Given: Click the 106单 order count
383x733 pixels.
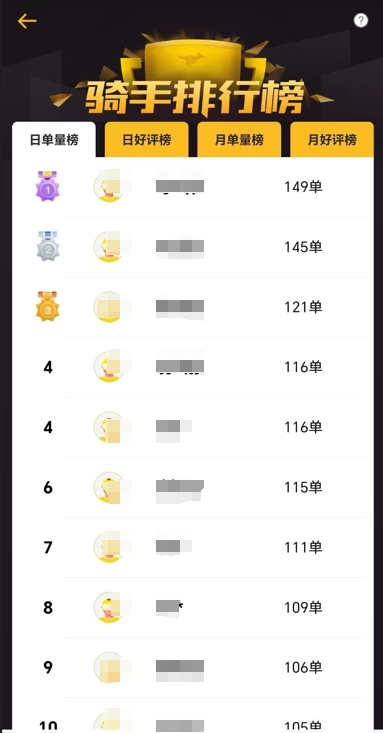Looking at the screenshot, I should coord(304,668).
